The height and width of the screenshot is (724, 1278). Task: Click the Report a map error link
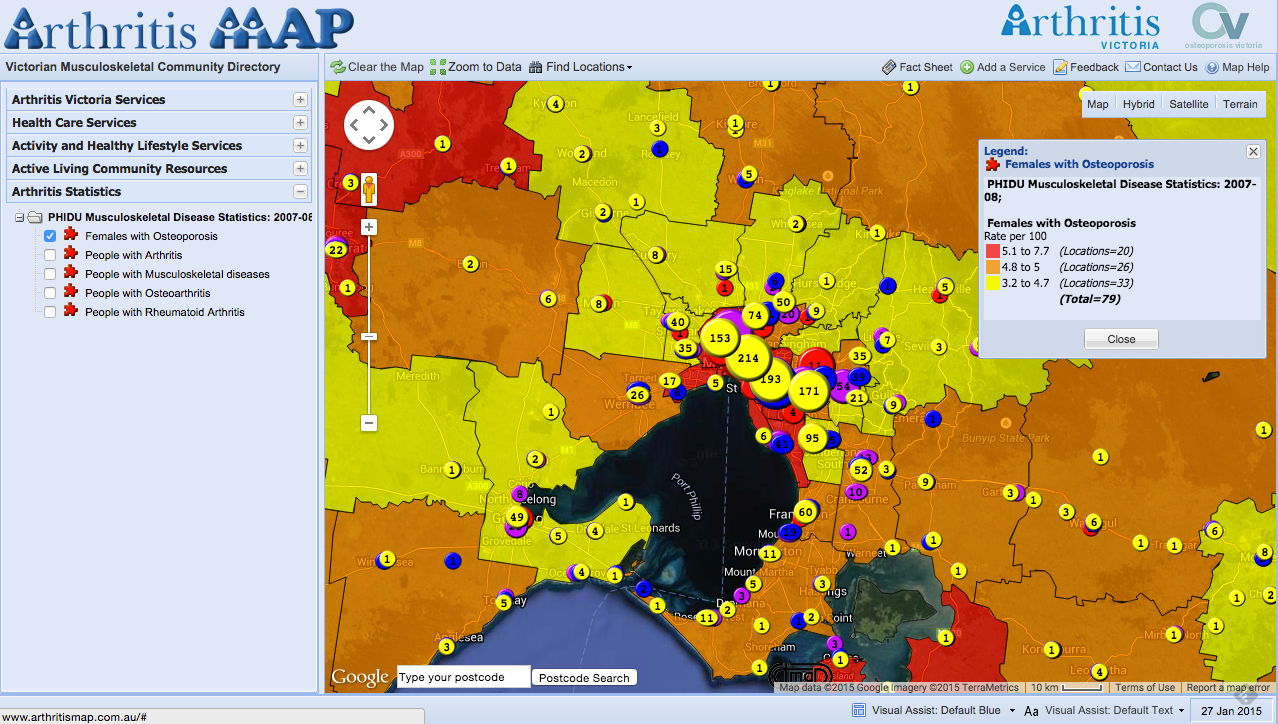pos(1229,688)
